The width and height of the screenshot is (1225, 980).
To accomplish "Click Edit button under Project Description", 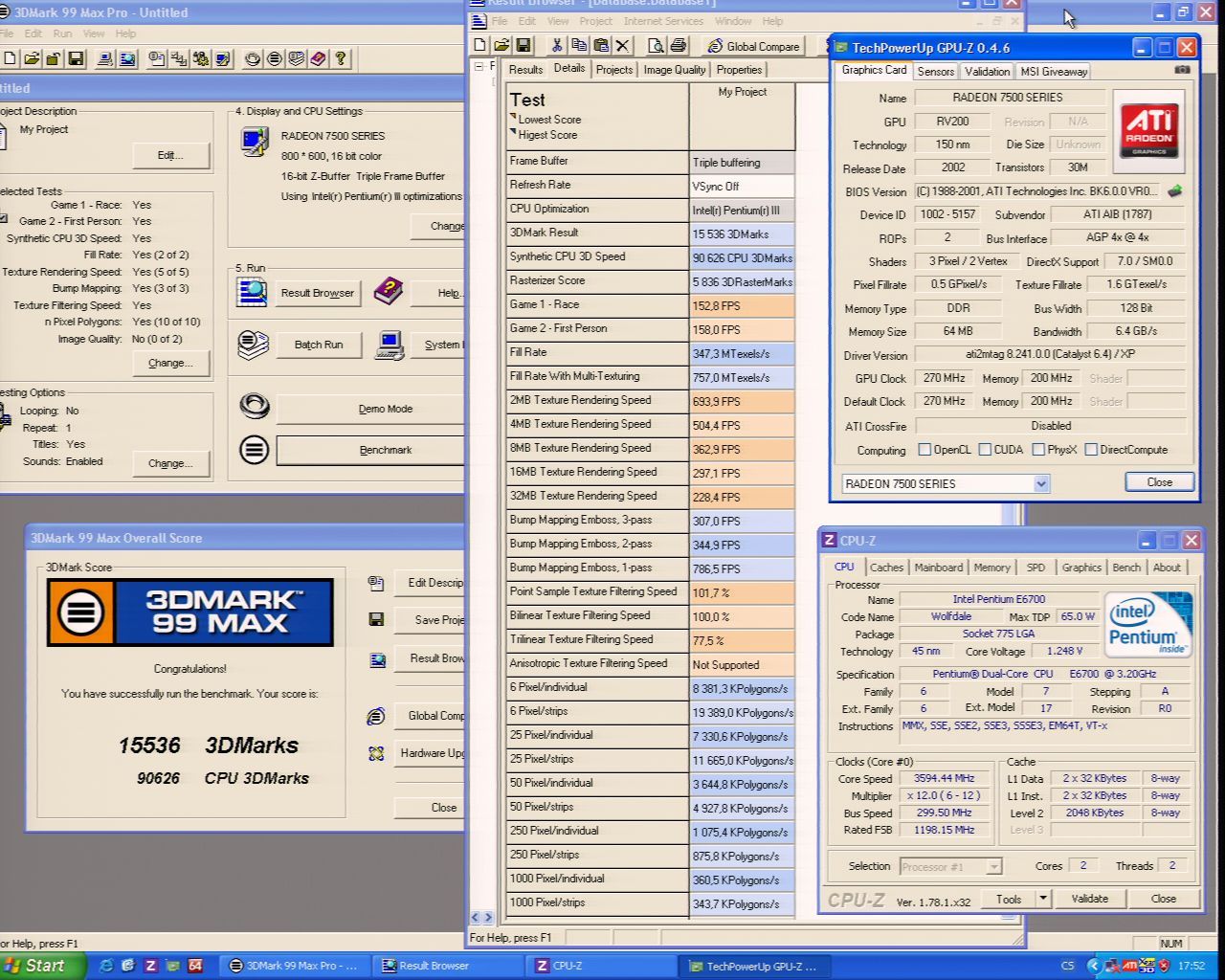I will pyautogui.click(x=170, y=155).
